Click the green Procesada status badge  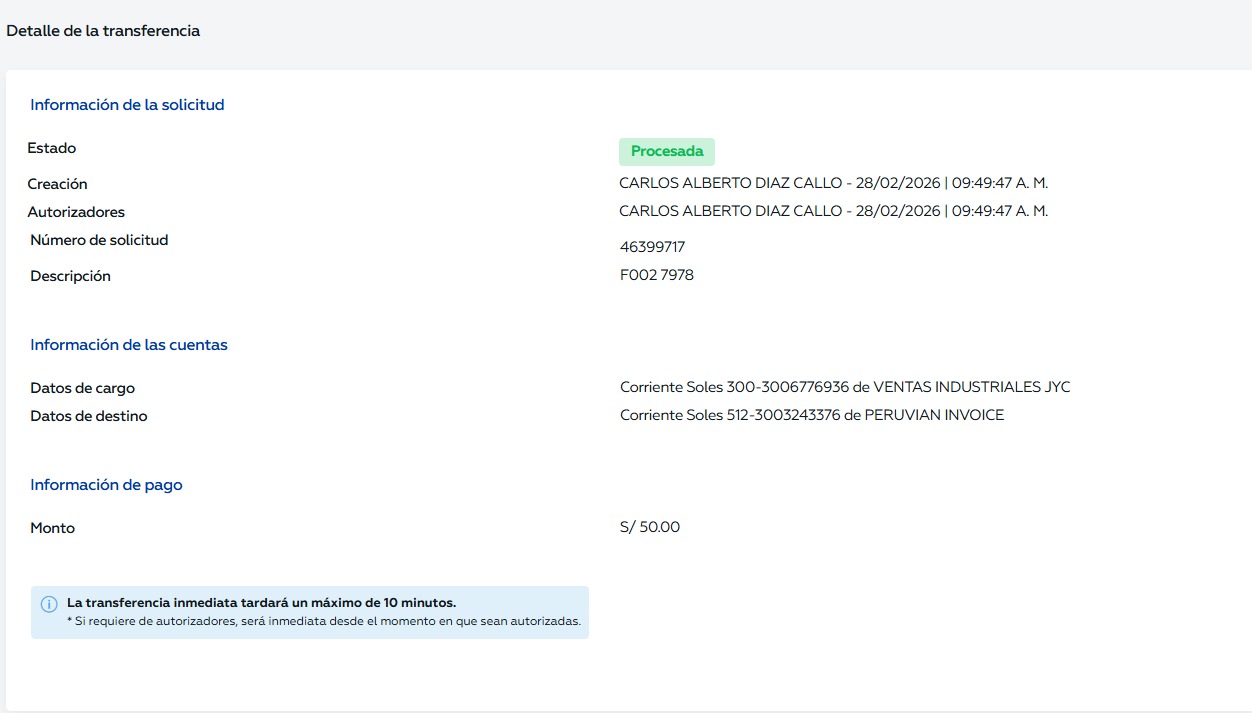point(666,152)
